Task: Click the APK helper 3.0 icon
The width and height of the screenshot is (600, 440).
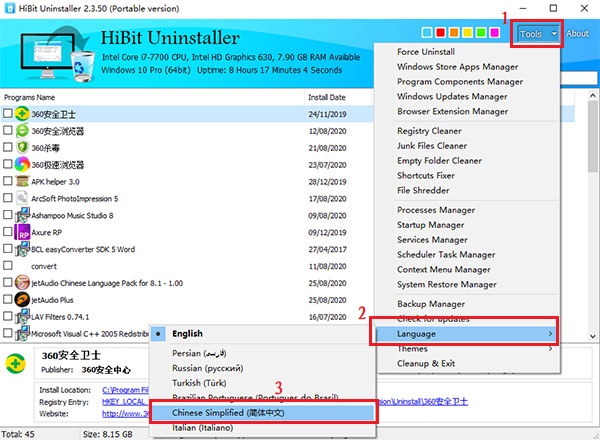Action: click(x=22, y=181)
